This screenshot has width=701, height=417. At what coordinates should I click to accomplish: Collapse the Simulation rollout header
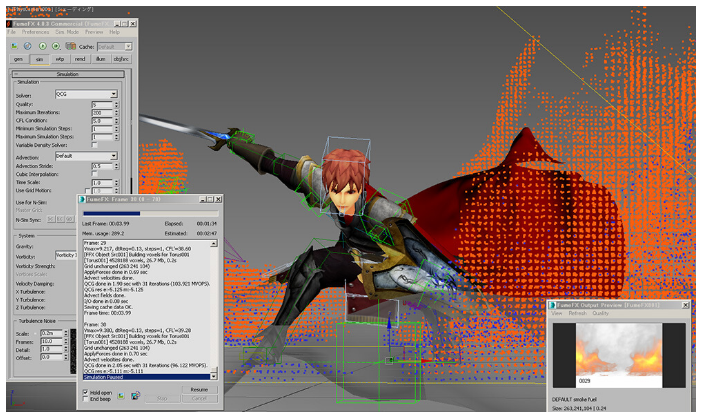[68, 74]
